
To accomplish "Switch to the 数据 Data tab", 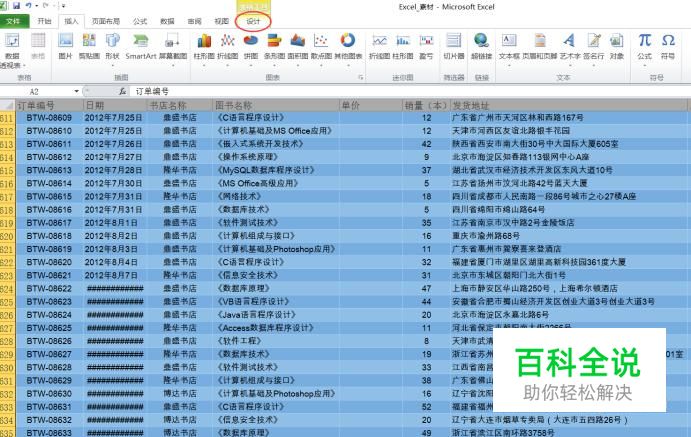I will coord(167,21).
